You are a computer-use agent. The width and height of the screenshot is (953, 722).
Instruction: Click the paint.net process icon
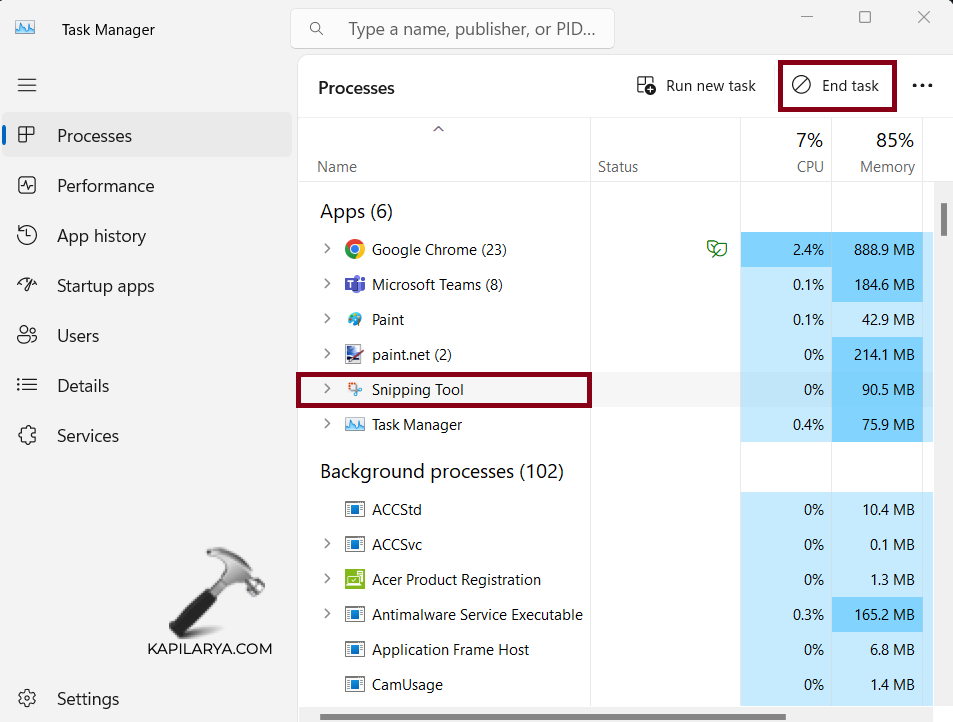point(354,354)
